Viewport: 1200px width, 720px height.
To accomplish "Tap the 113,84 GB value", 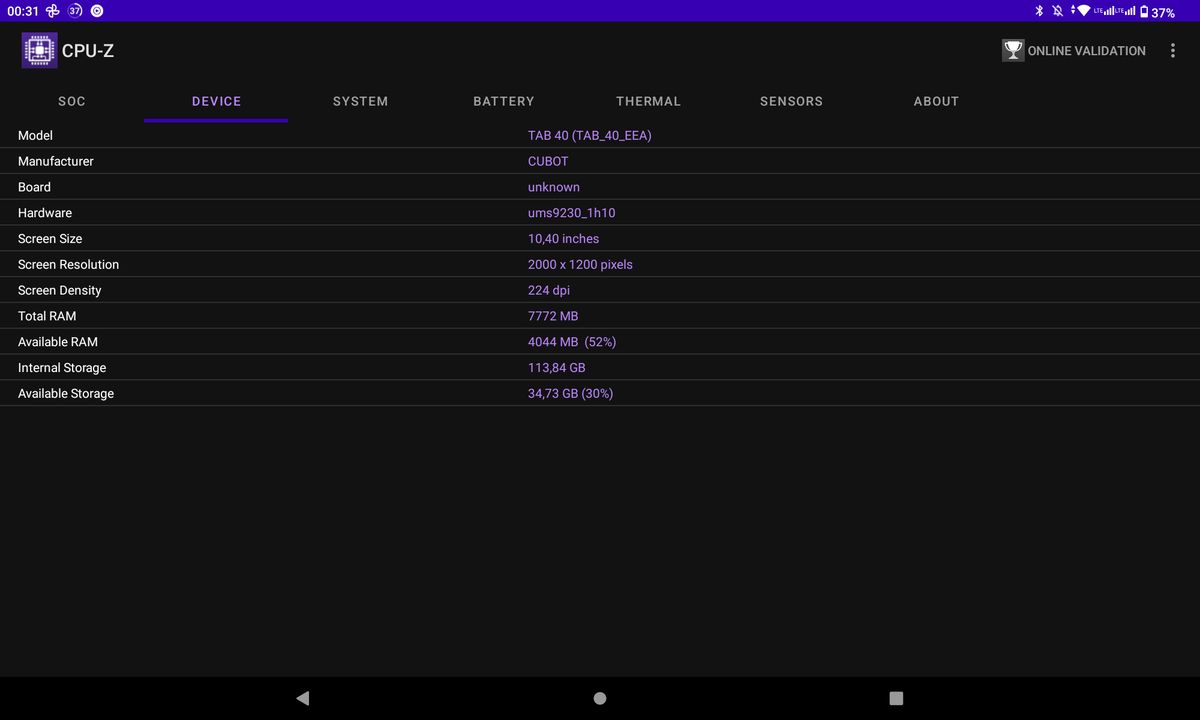I will coord(557,368).
